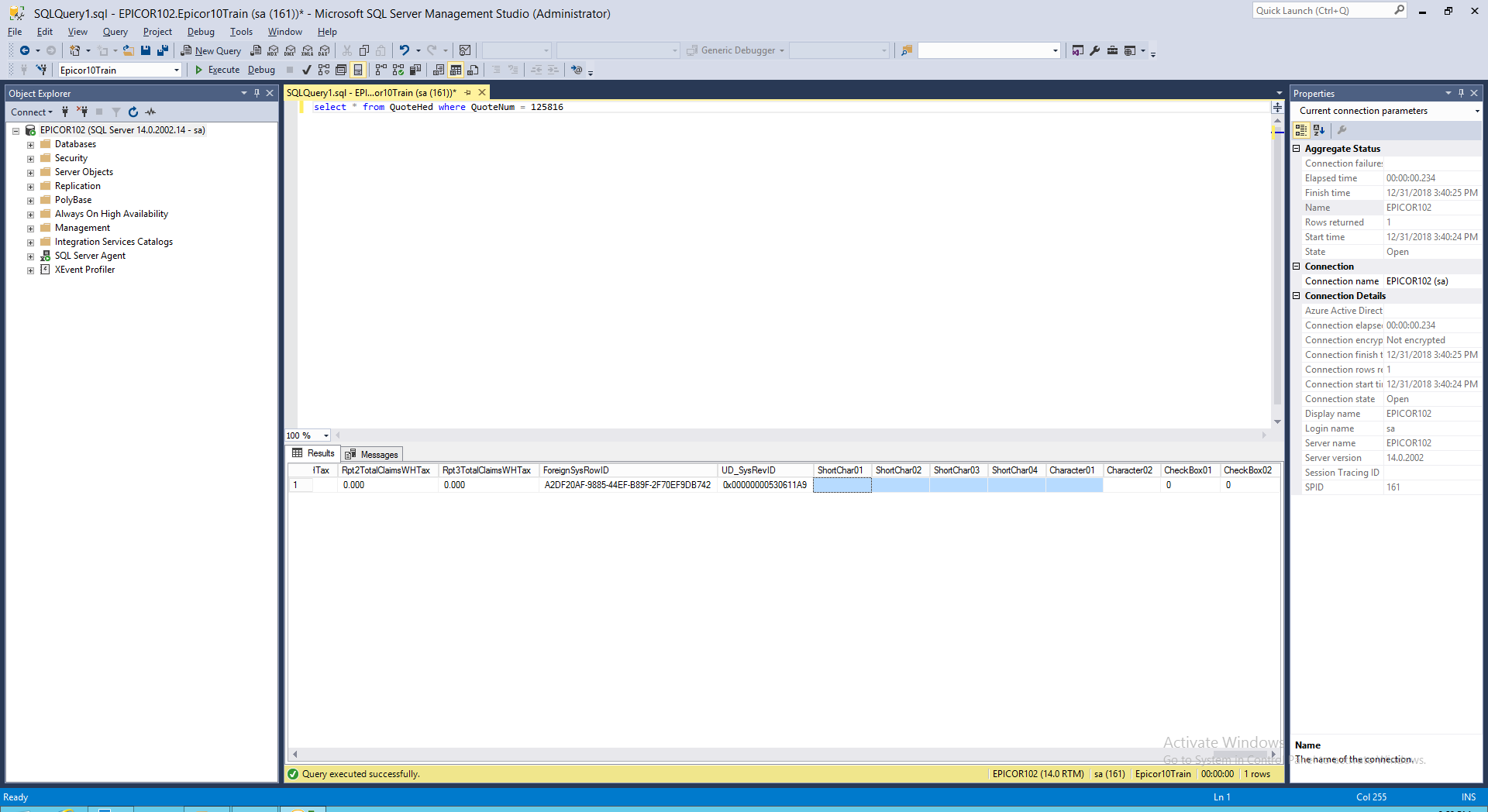Click the Navigate Backward toolbar icon
Screen dimensions: 1488x812
25,50
